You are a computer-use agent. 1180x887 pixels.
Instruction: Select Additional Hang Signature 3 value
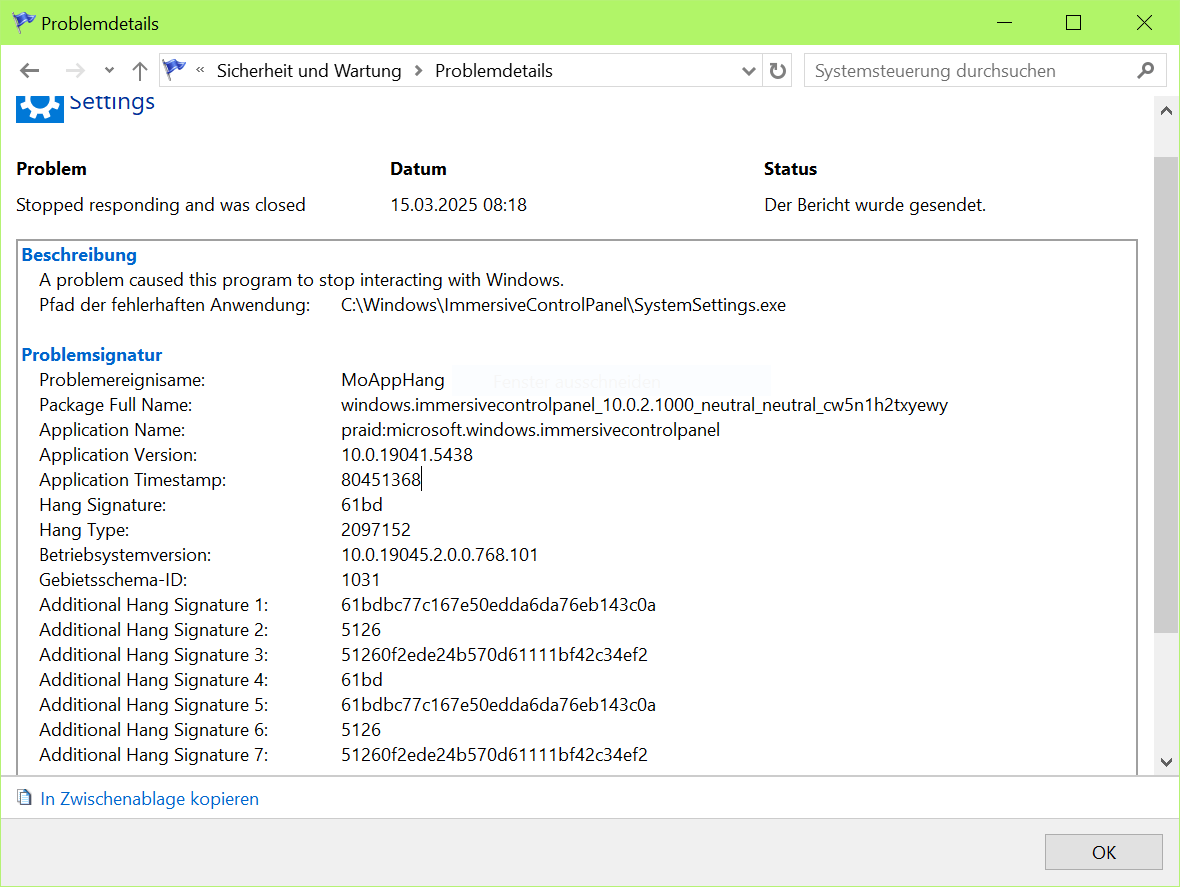[x=494, y=655]
